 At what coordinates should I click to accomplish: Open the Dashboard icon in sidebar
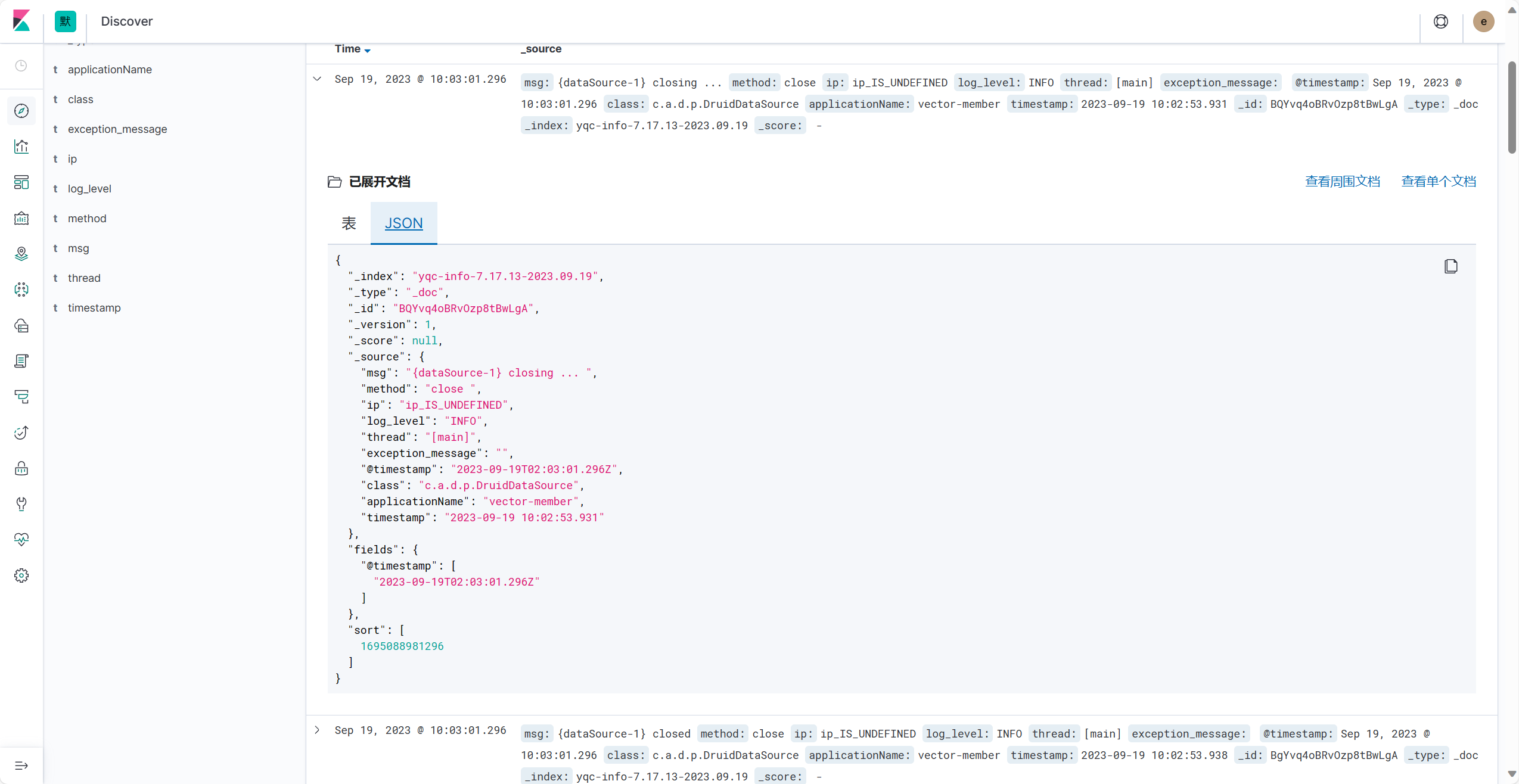click(x=21, y=182)
